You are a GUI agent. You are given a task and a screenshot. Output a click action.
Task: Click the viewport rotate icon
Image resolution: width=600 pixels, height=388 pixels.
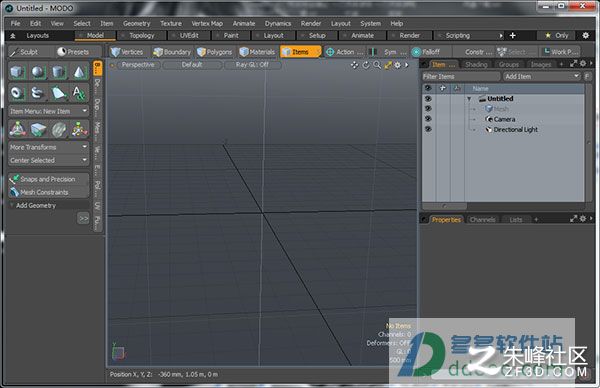pos(366,65)
